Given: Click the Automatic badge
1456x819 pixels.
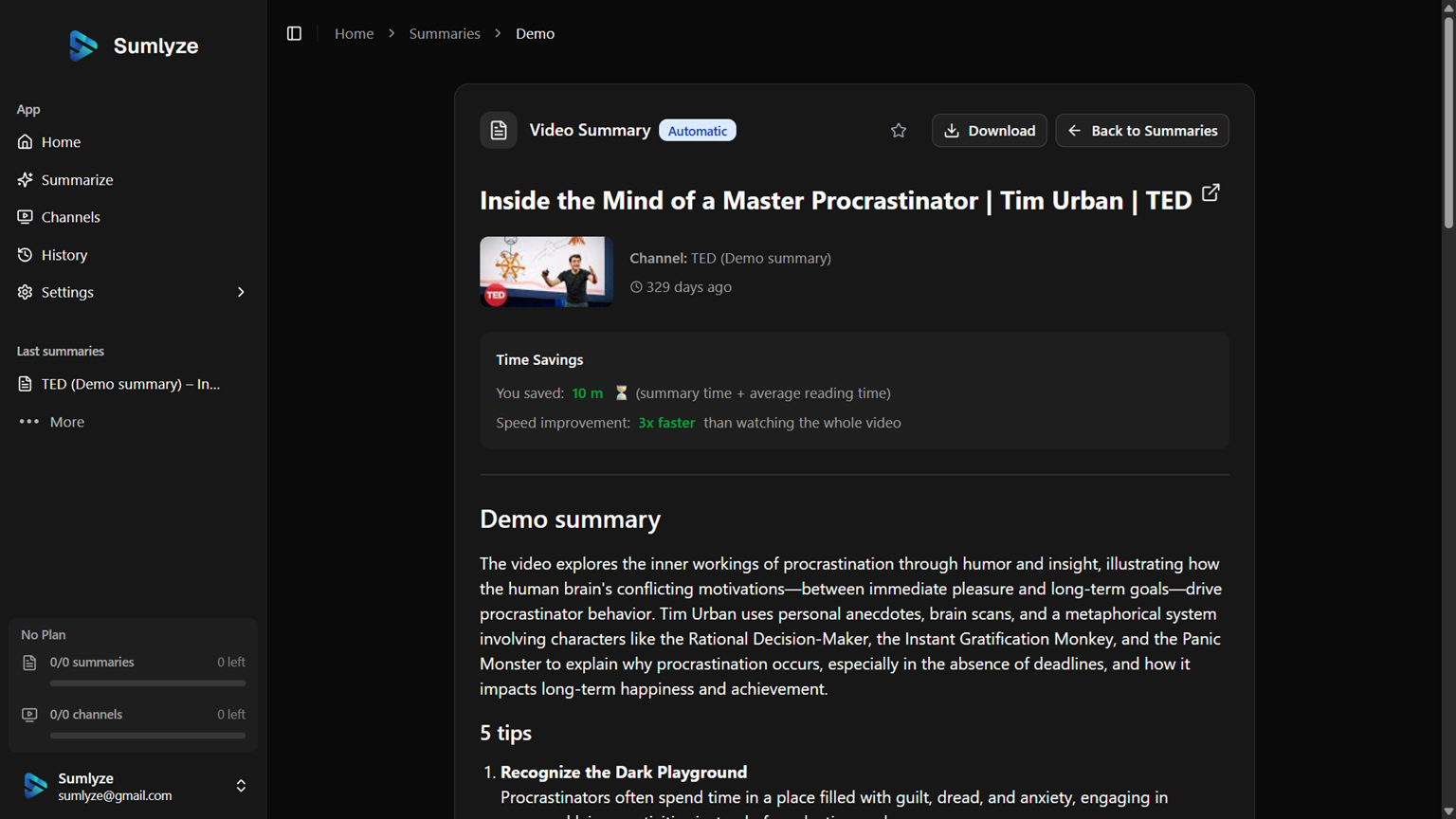Looking at the screenshot, I should pos(698,131).
